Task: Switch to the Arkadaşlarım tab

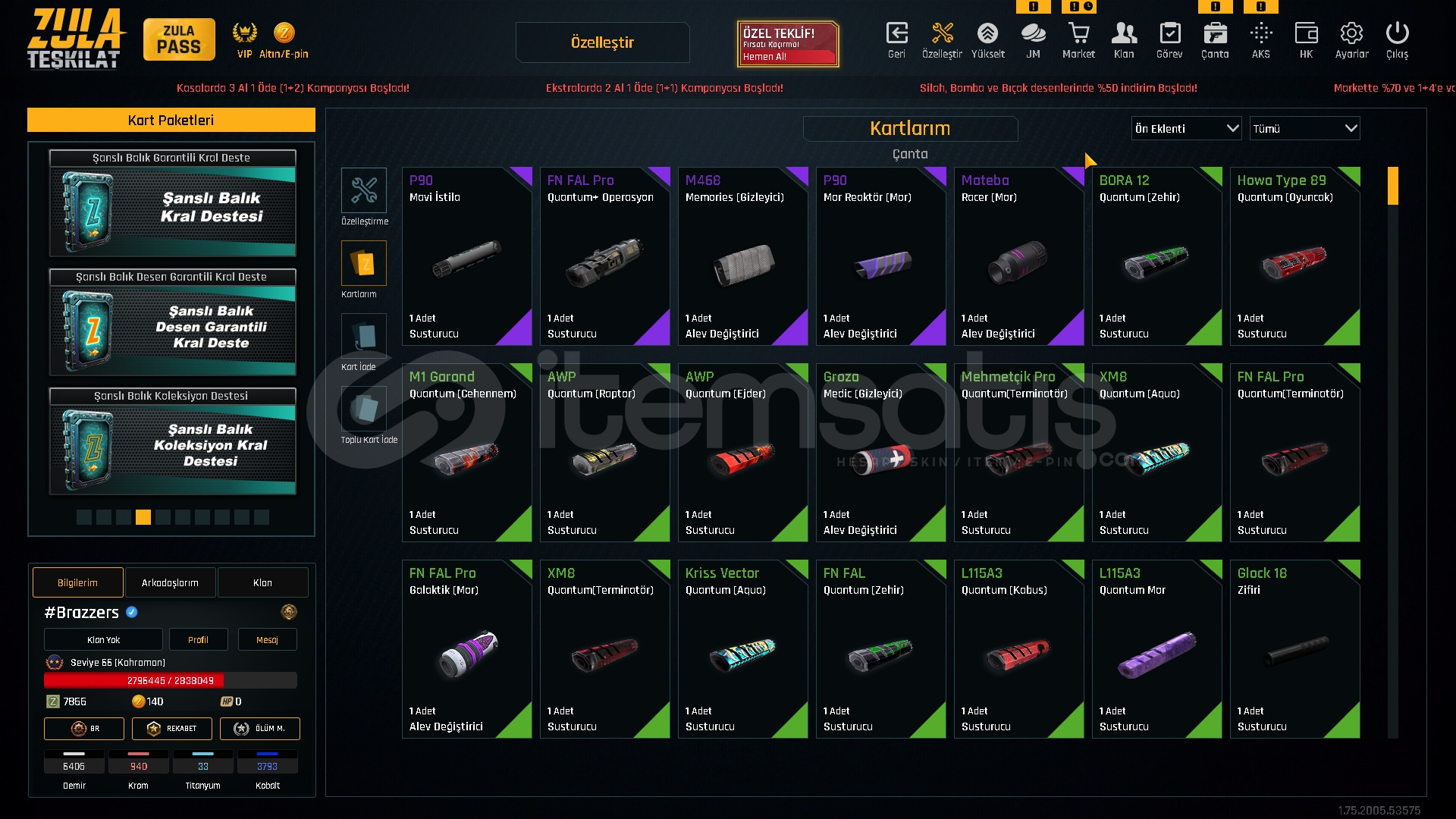Action: pos(170,582)
